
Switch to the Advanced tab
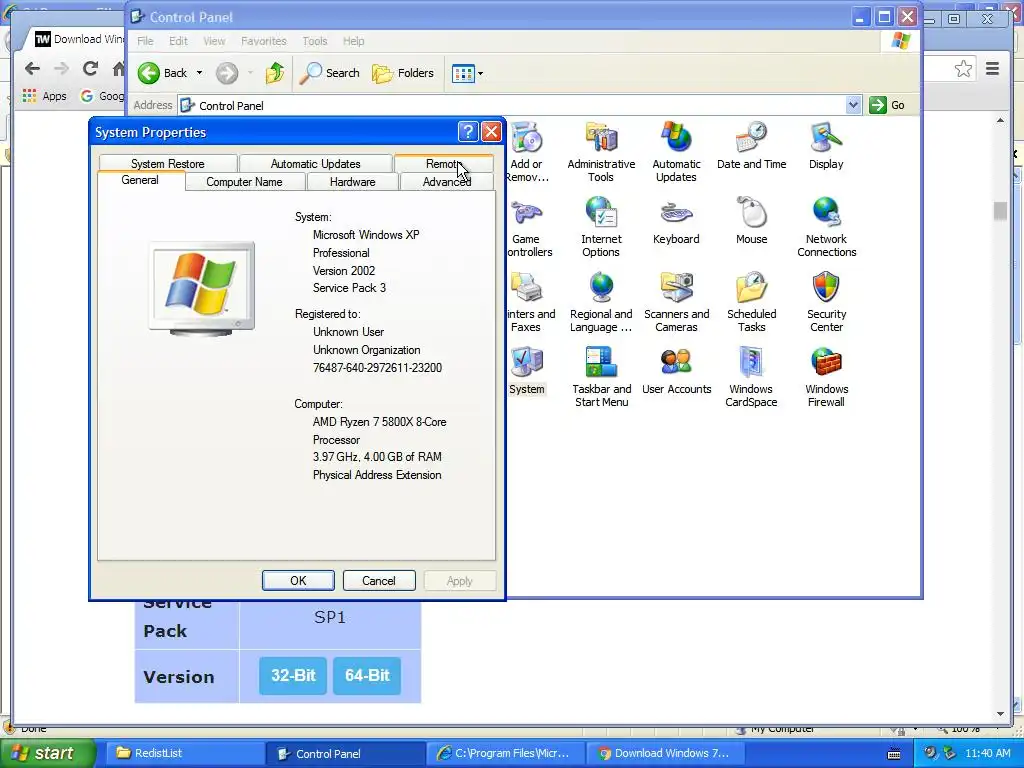coord(447,182)
